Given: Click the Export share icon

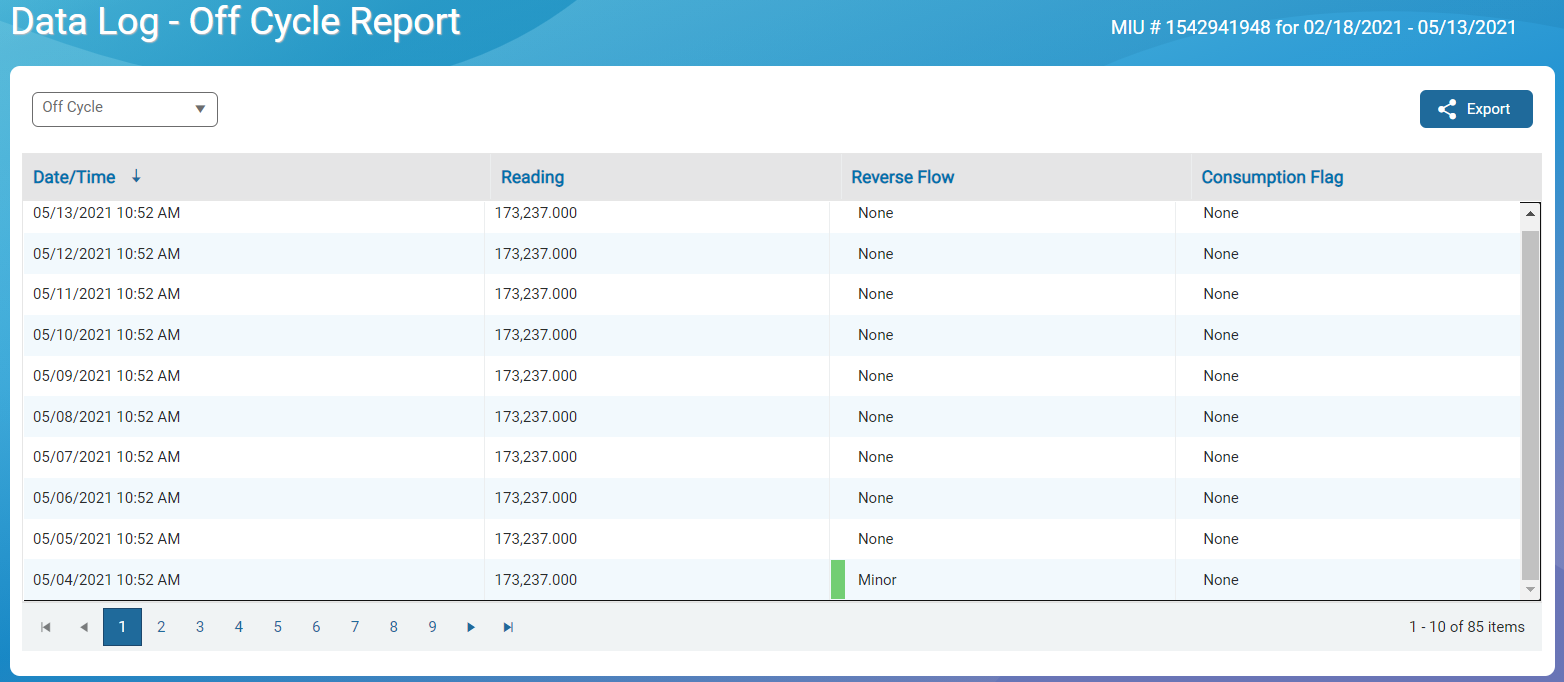Looking at the screenshot, I should tap(1447, 108).
